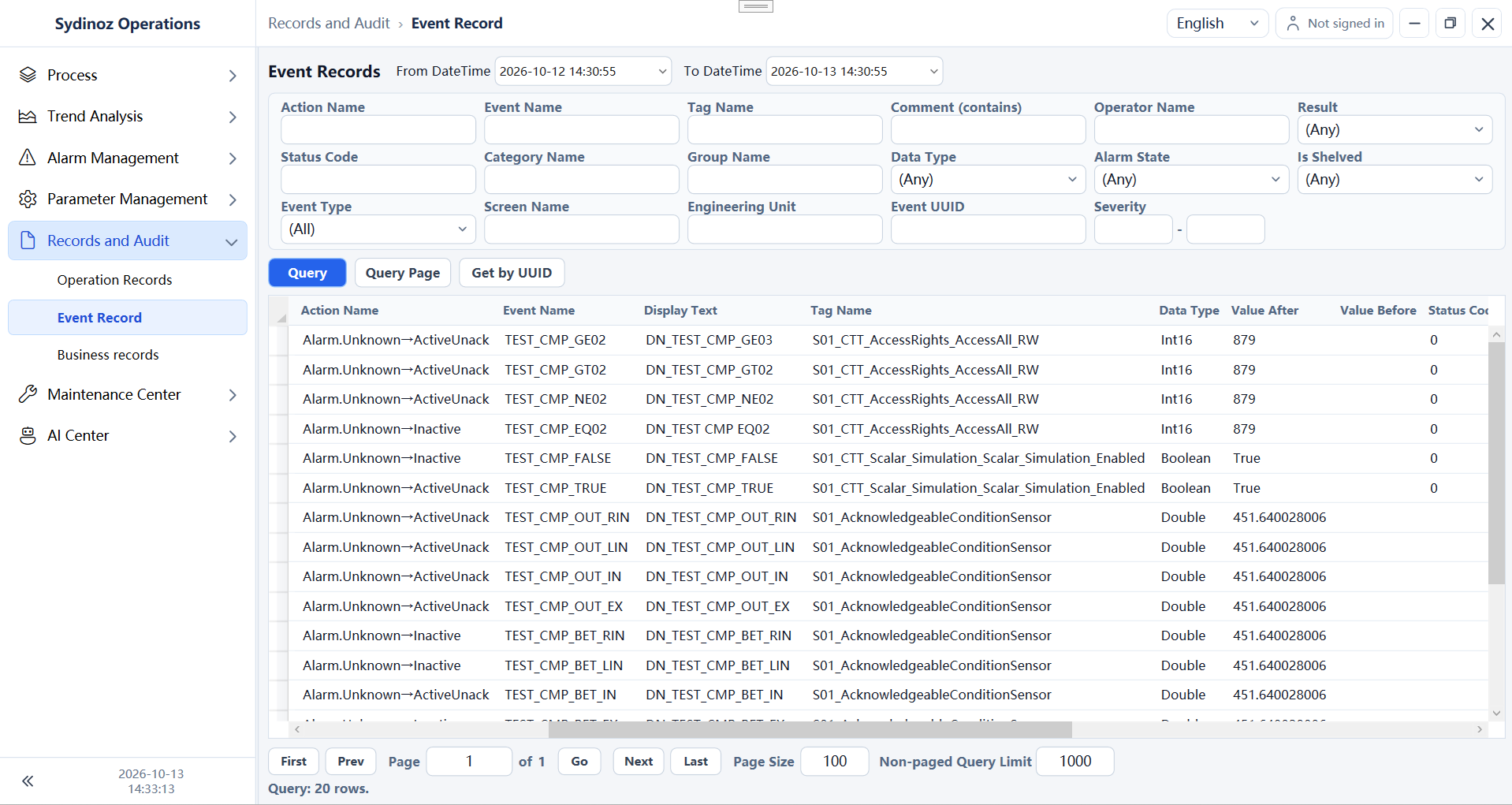1512x805 pixels.
Task: Click the Trend Analysis chart icon
Action: [28, 117]
